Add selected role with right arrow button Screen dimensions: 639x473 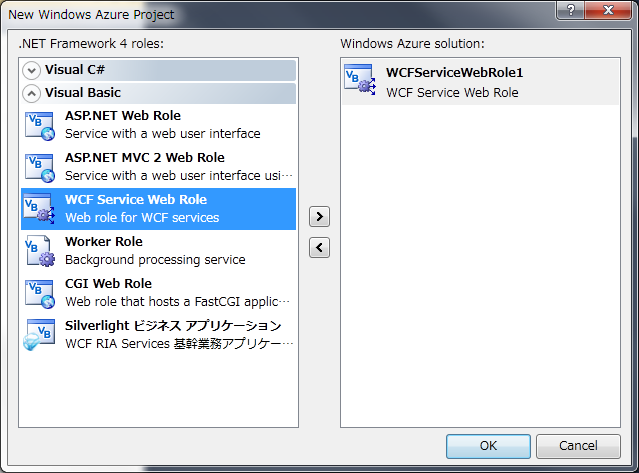tap(320, 216)
